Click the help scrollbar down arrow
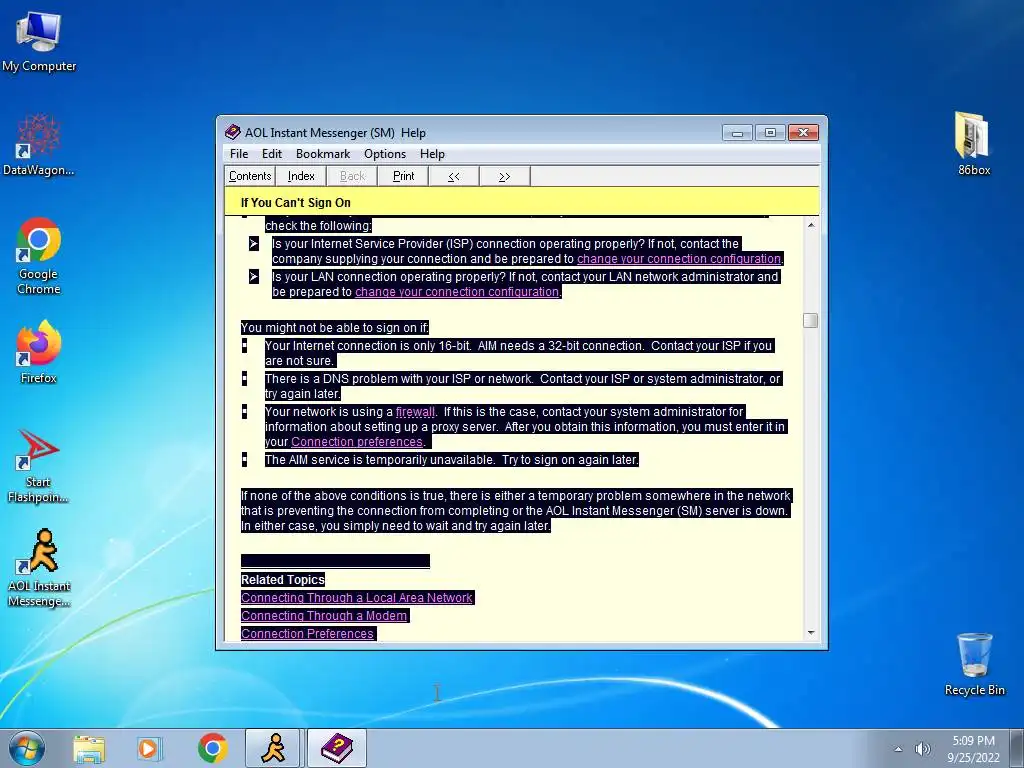Viewport: 1024px width, 768px height. click(x=810, y=633)
